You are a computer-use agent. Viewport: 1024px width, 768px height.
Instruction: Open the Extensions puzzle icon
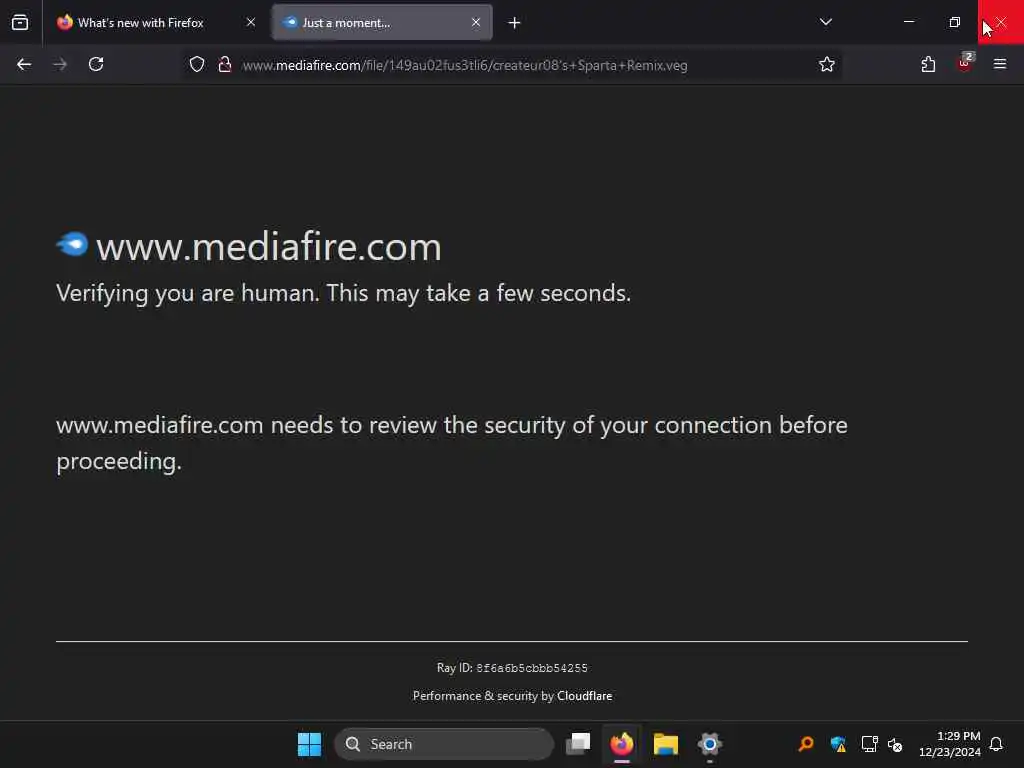click(928, 65)
